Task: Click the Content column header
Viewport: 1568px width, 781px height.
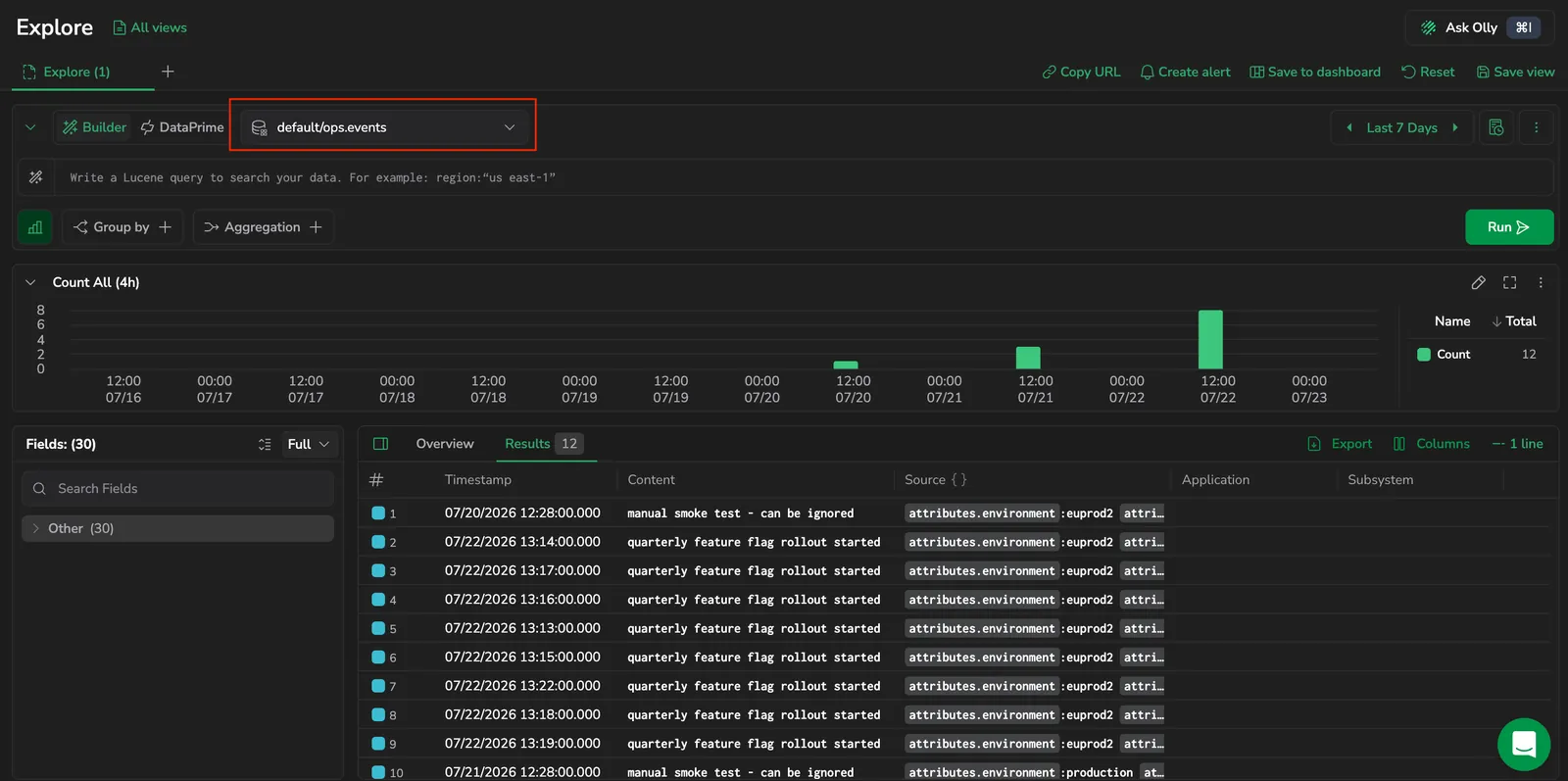Action: pos(651,480)
